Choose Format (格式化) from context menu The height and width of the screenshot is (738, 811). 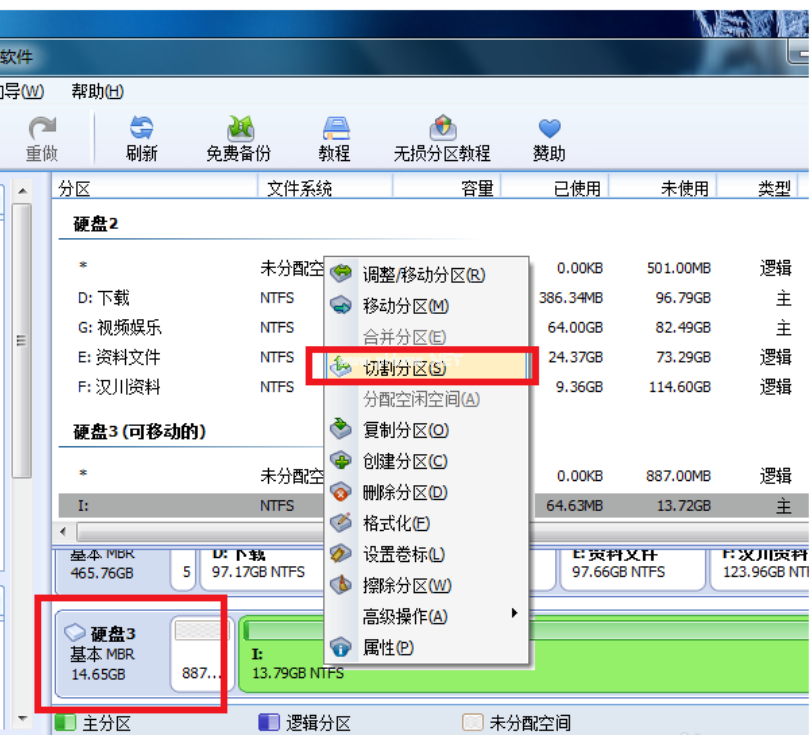[x=396, y=523]
